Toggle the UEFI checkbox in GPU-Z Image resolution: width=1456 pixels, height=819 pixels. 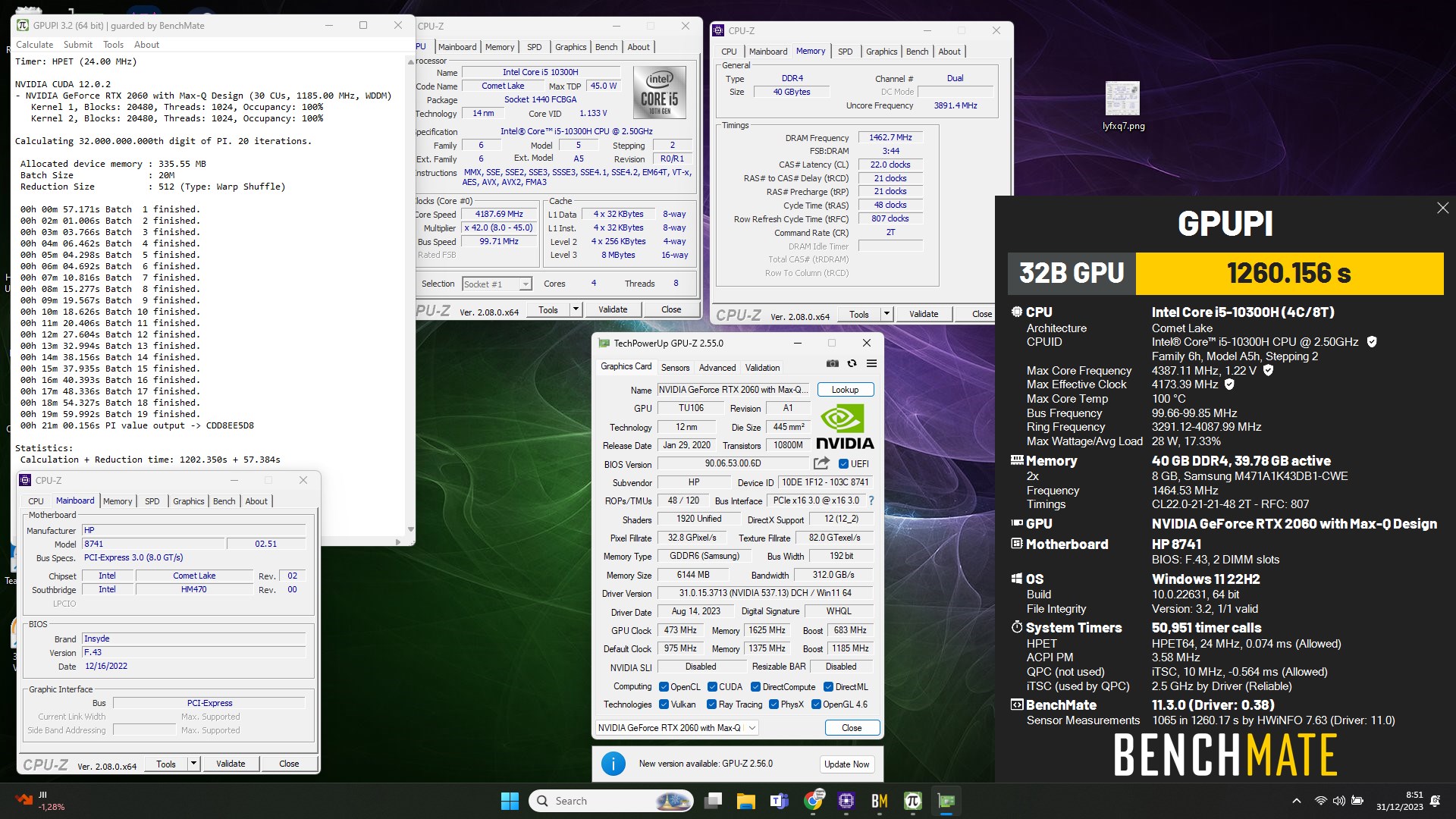pyautogui.click(x=843, y=463)
